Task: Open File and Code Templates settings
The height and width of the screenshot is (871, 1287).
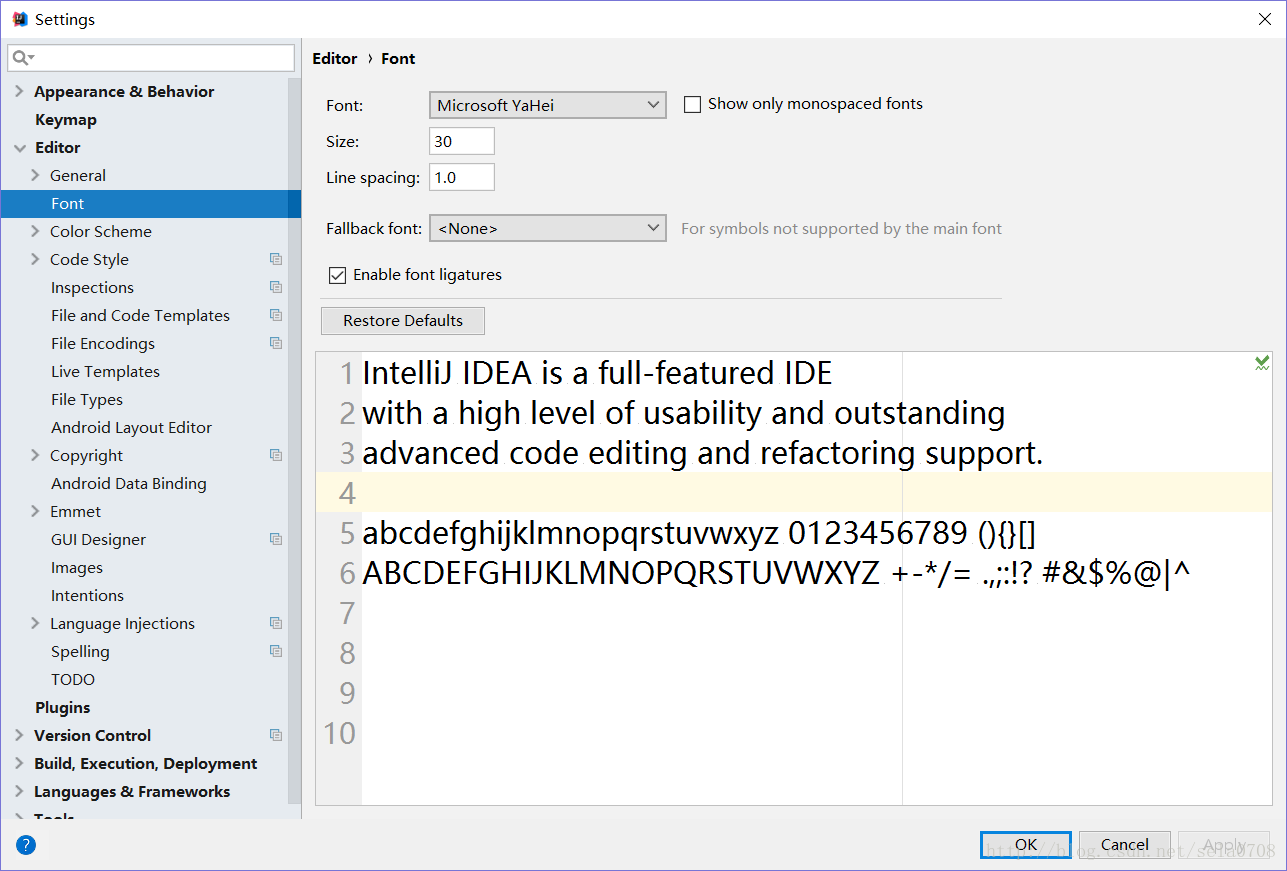Action: click(x=140, y=315)
